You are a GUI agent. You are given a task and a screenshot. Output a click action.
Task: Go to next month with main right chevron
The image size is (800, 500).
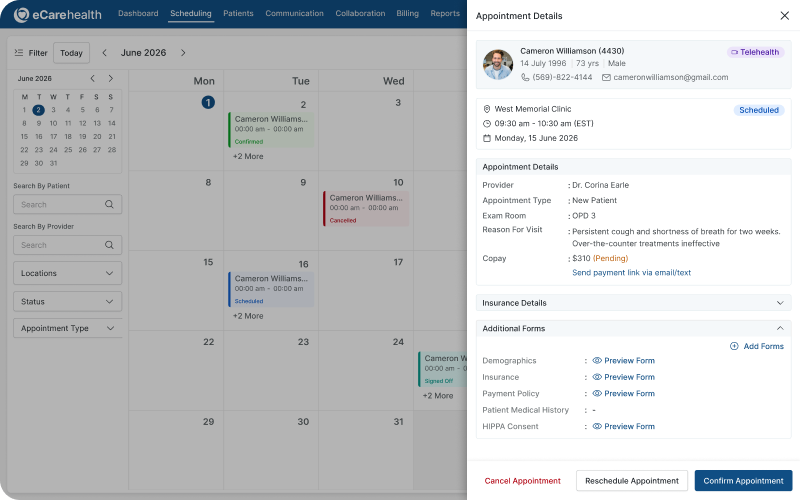tap(183, 53)
